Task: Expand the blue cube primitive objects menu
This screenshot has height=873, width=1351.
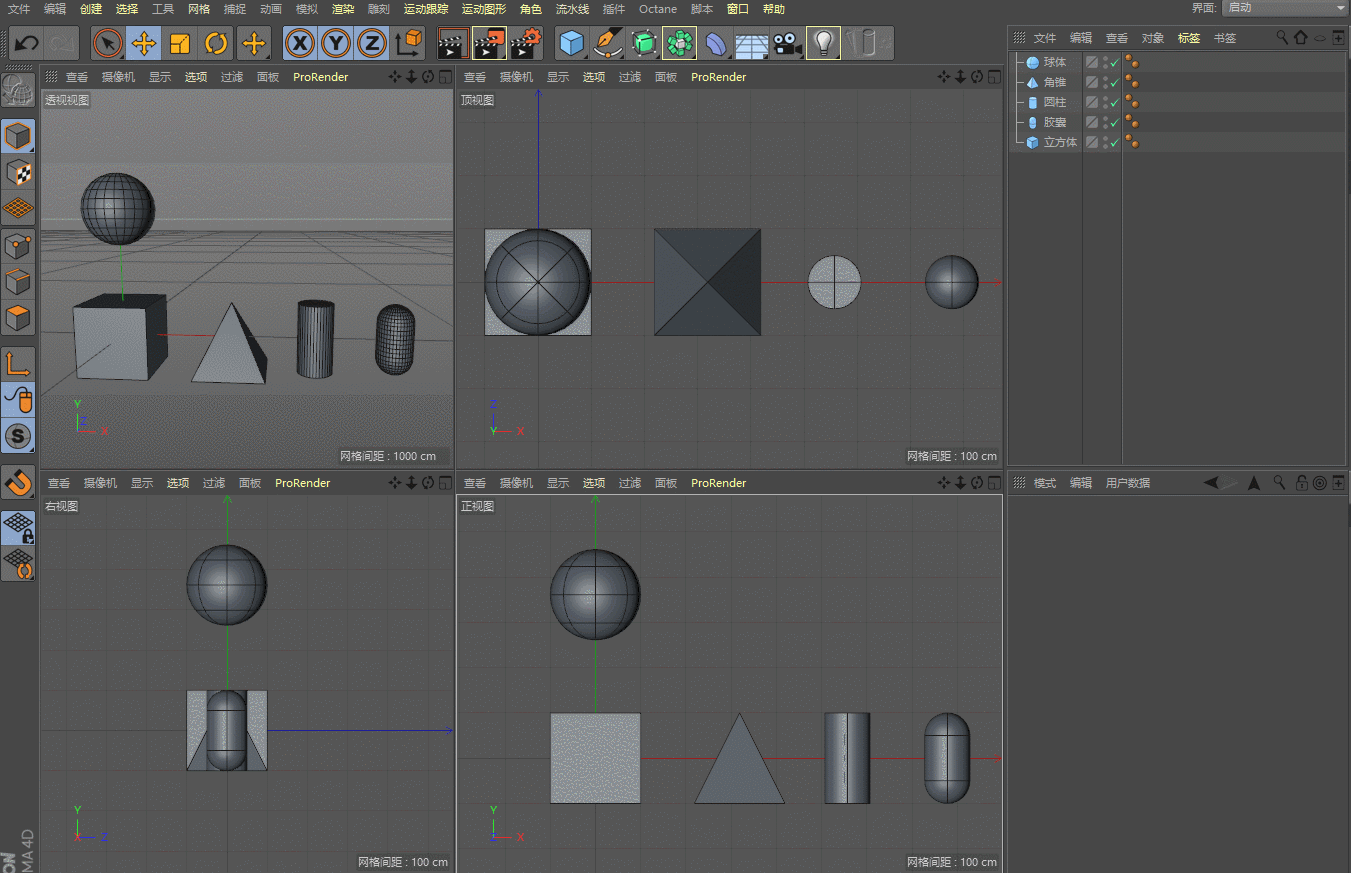Action: (571, 43)
